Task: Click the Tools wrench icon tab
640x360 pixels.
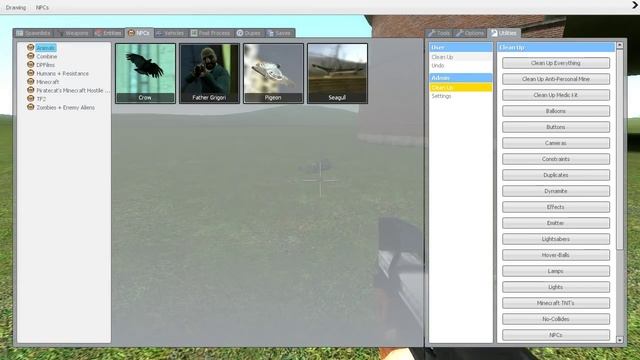Action: click(x=432, y=33)
